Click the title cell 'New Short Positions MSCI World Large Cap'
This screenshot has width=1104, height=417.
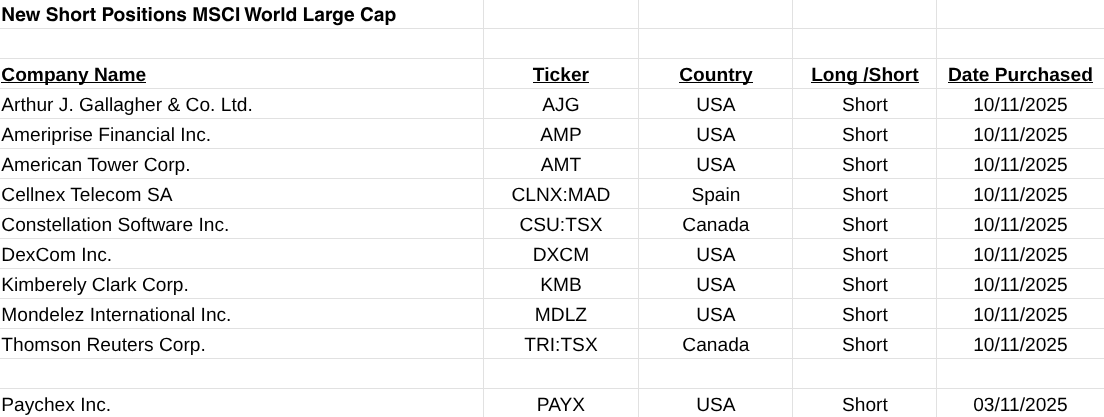199,15
